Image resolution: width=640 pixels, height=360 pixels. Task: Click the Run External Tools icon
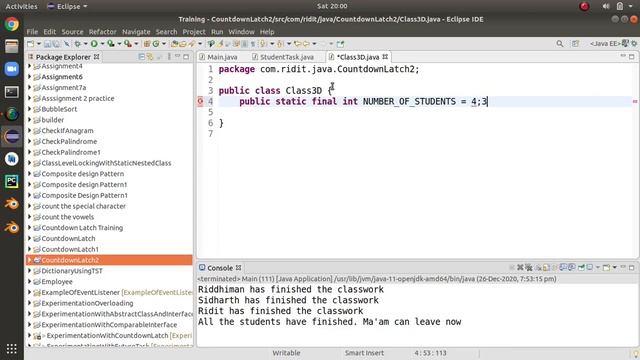click(x=128, y=44)
